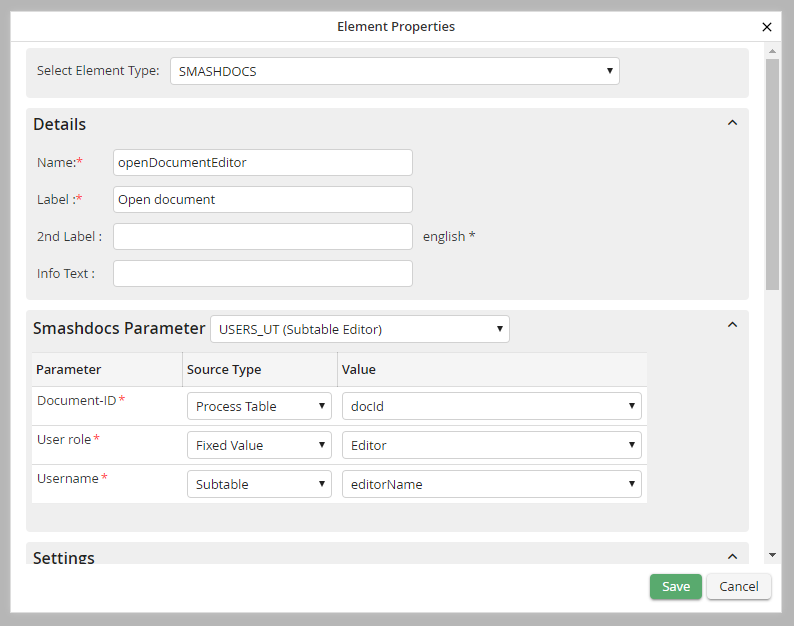
Task: Open the USERS_UT Subtable Editor dropdown
Action: [x=360, y=329]
